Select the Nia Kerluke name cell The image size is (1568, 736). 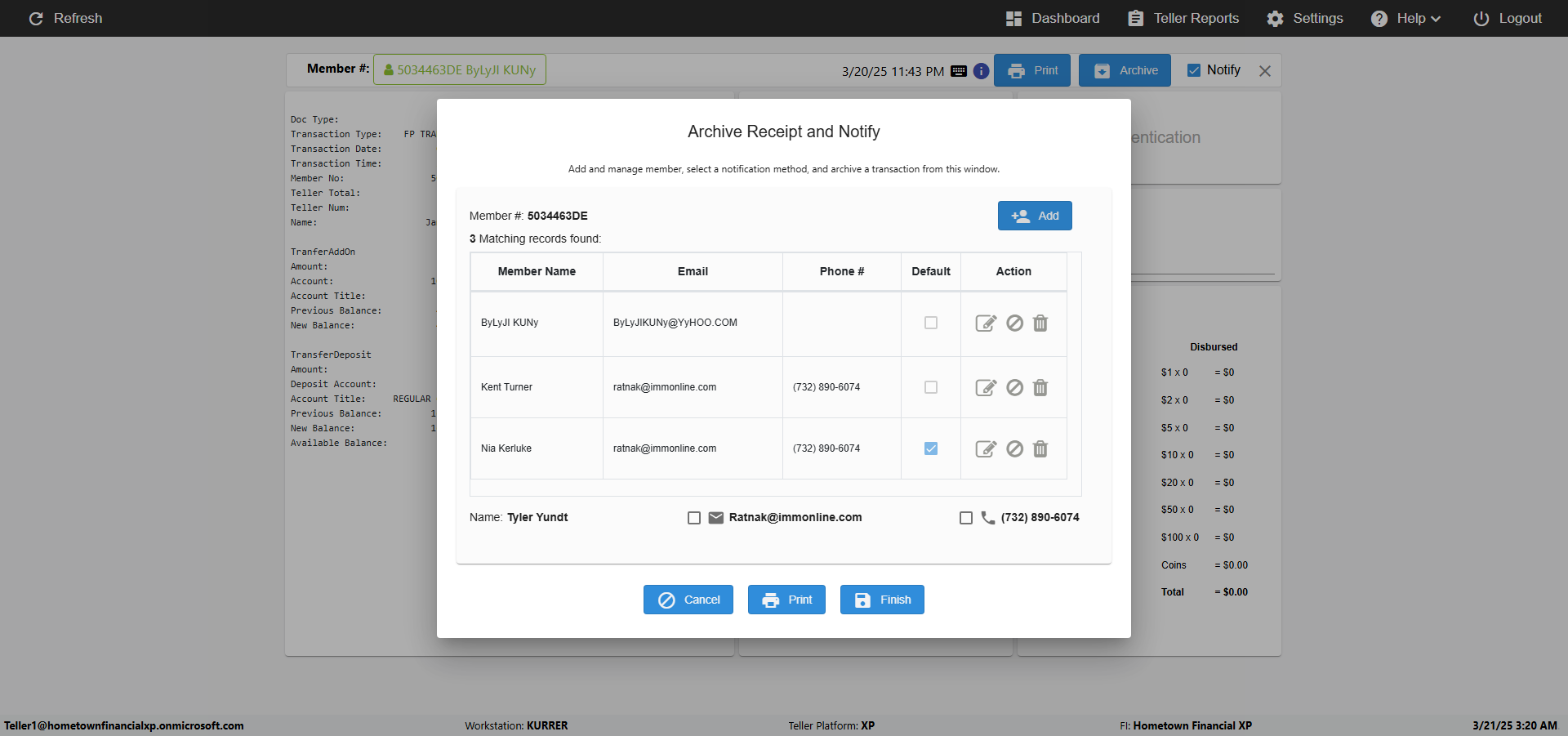(537, 448)
